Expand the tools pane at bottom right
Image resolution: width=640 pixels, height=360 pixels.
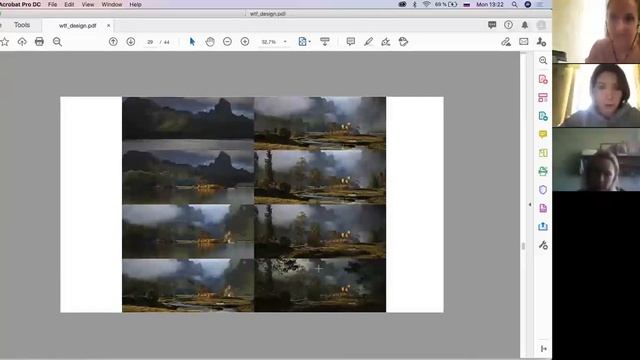(x=543, y=349)
